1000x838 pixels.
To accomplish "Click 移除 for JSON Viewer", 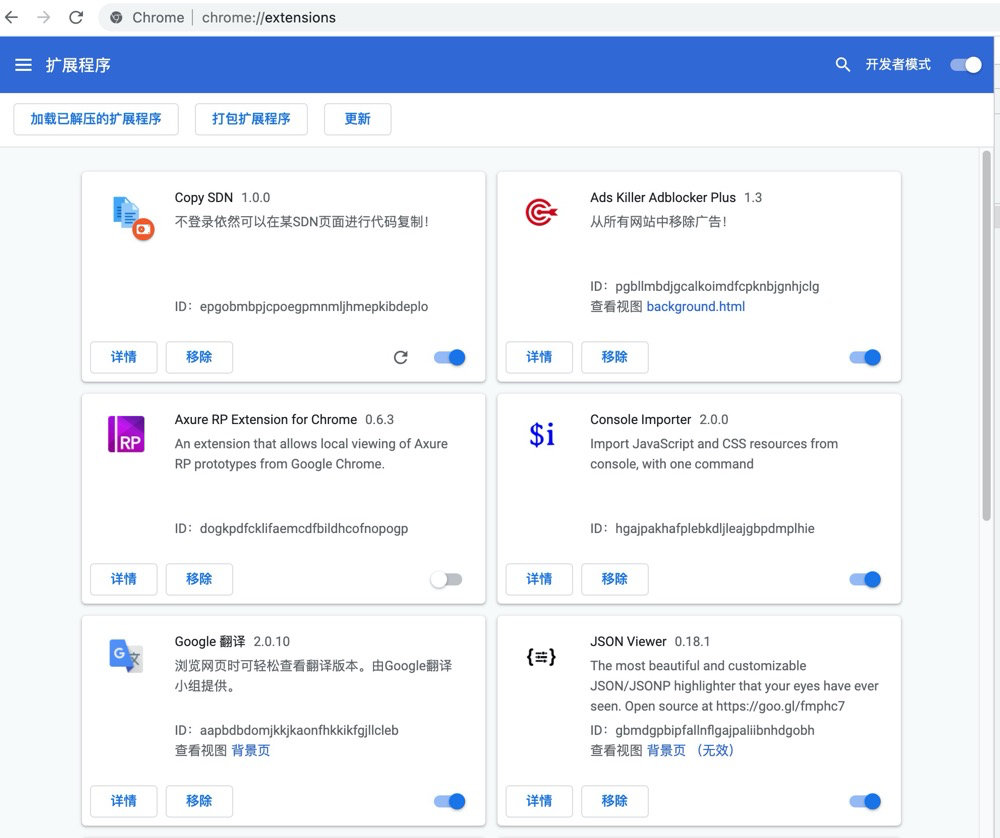I will [615, 801].
